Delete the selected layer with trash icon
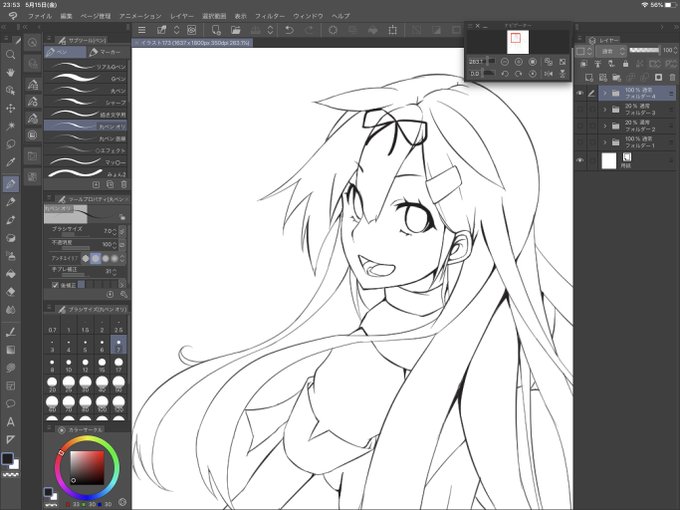 point(672,78)
